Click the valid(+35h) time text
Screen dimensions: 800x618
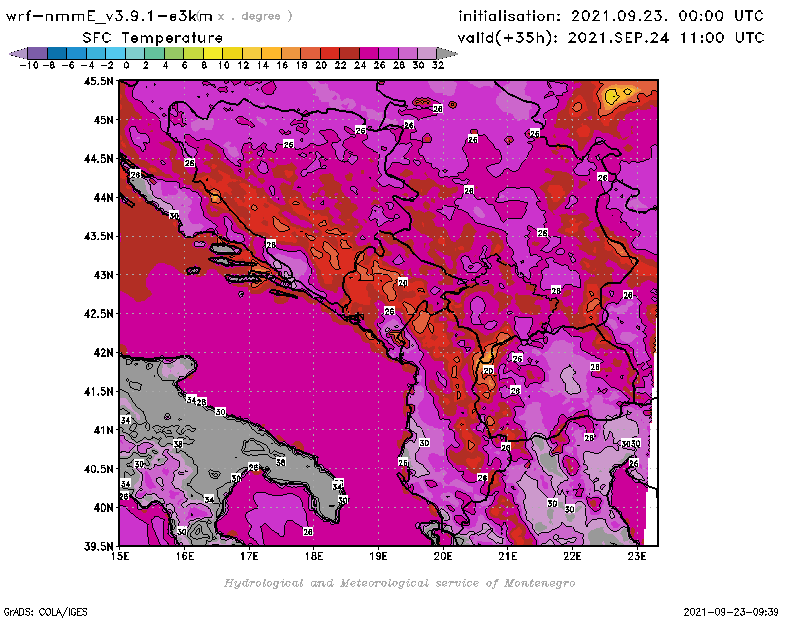(610, 37)
